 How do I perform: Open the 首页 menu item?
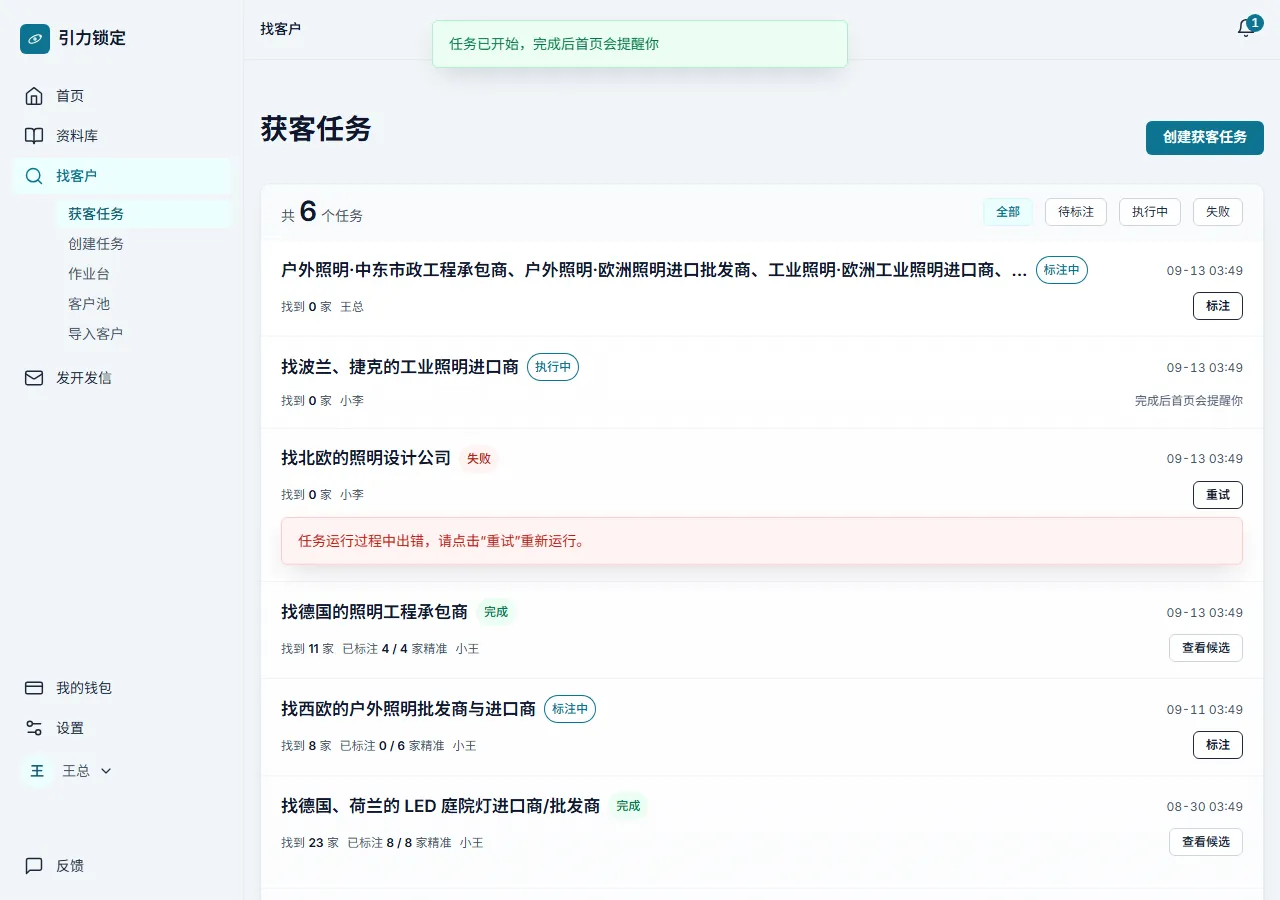point(122,96)
